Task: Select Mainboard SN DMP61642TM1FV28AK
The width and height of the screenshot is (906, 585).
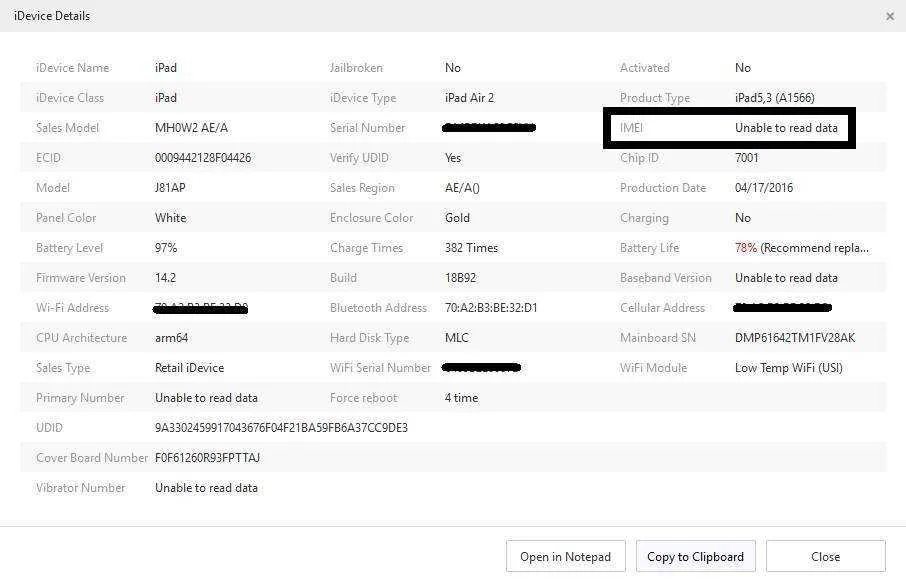Action: (795, 338)
